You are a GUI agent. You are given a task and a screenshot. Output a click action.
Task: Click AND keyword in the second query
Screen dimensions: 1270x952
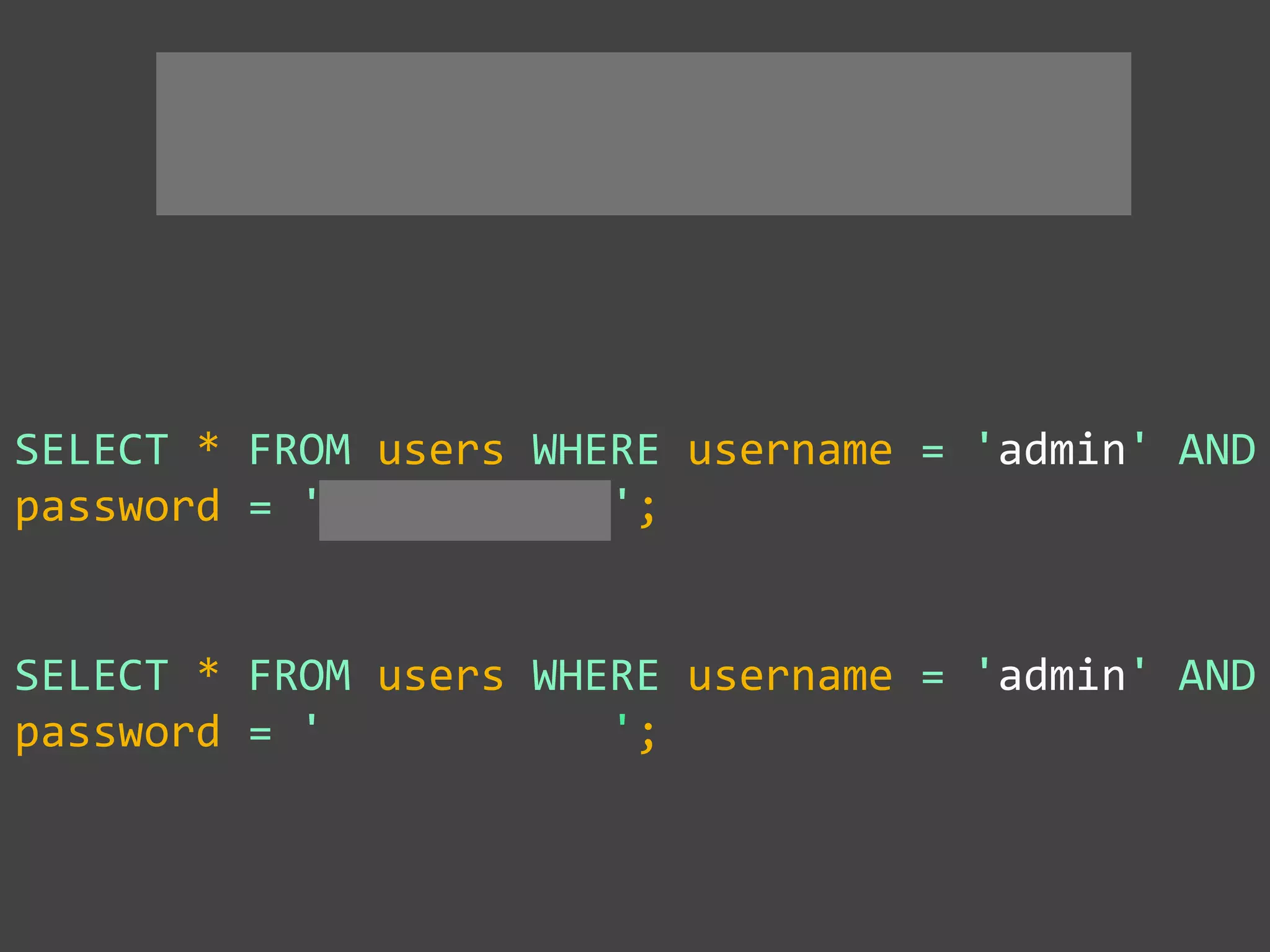pos(1217,676)
